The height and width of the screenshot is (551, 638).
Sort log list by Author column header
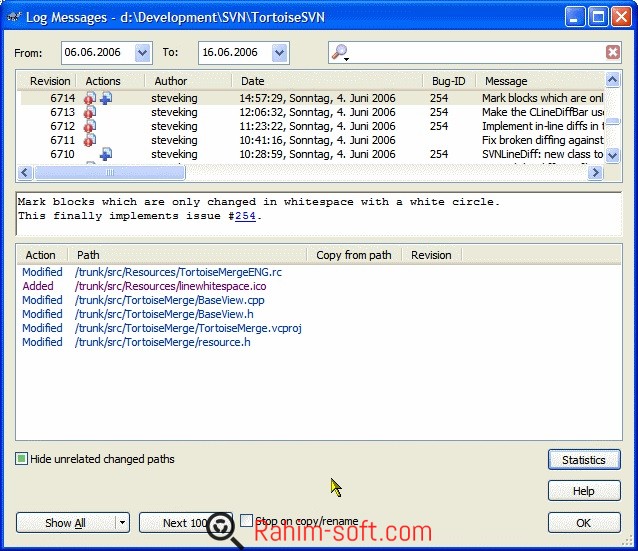pyautogui.click(x=188, y=81)
